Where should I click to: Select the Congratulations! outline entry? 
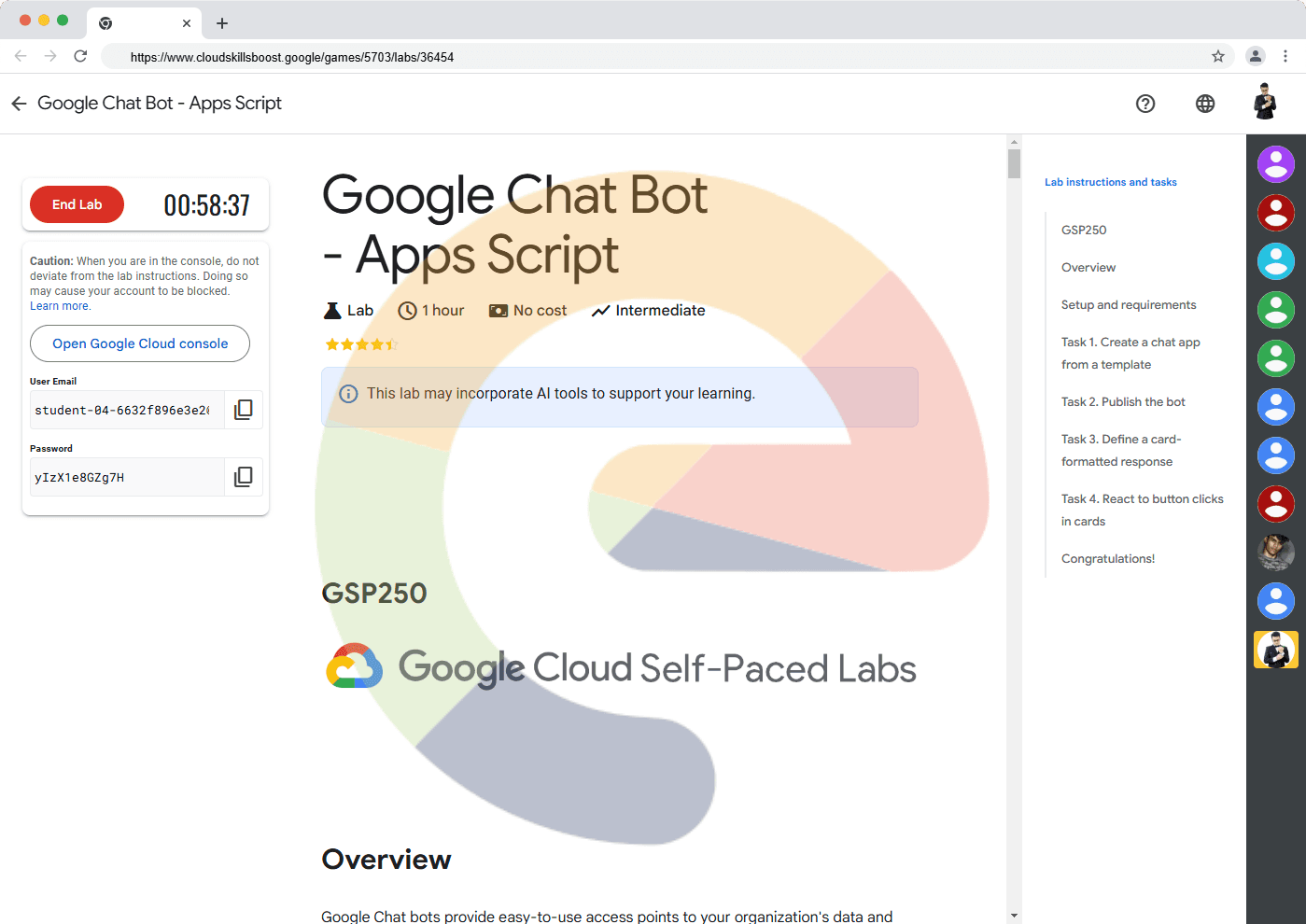click(x=1107, y=559)
